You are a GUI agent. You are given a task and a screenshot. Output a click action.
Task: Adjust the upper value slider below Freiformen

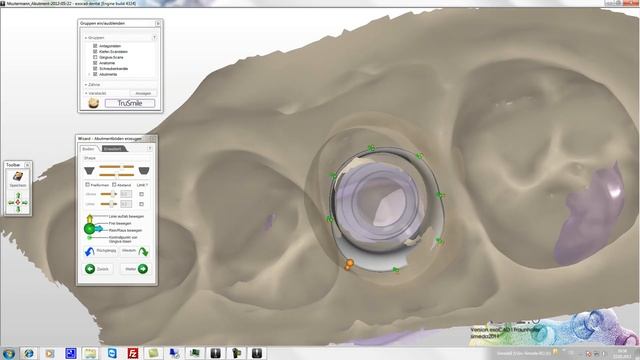[x=109, y=194]
